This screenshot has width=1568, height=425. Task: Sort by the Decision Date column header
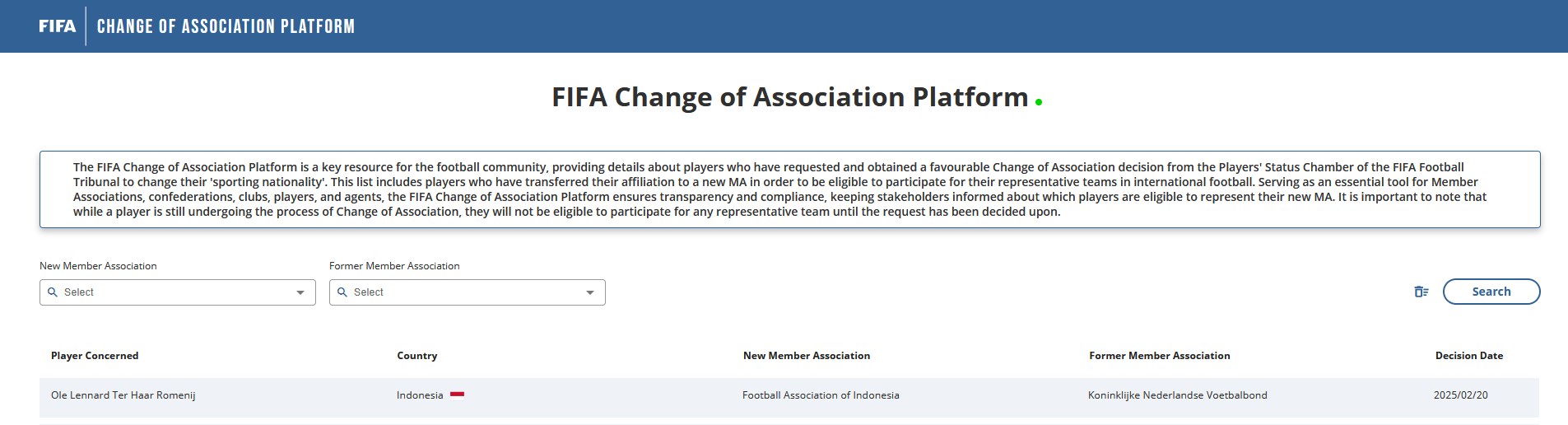click(x=1468, y=356)
